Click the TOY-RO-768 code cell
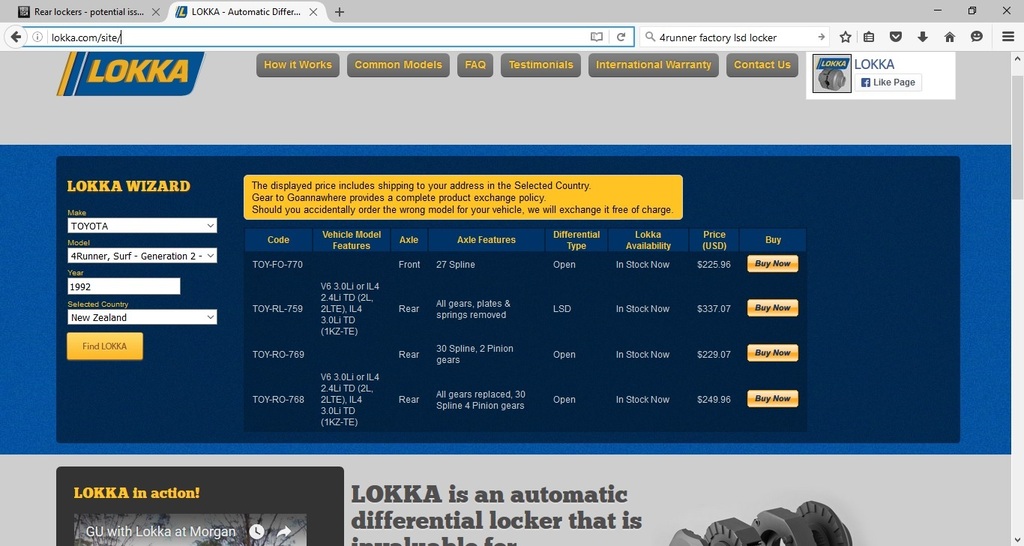Screen dimensions: 1024x546 pos(278,400)
